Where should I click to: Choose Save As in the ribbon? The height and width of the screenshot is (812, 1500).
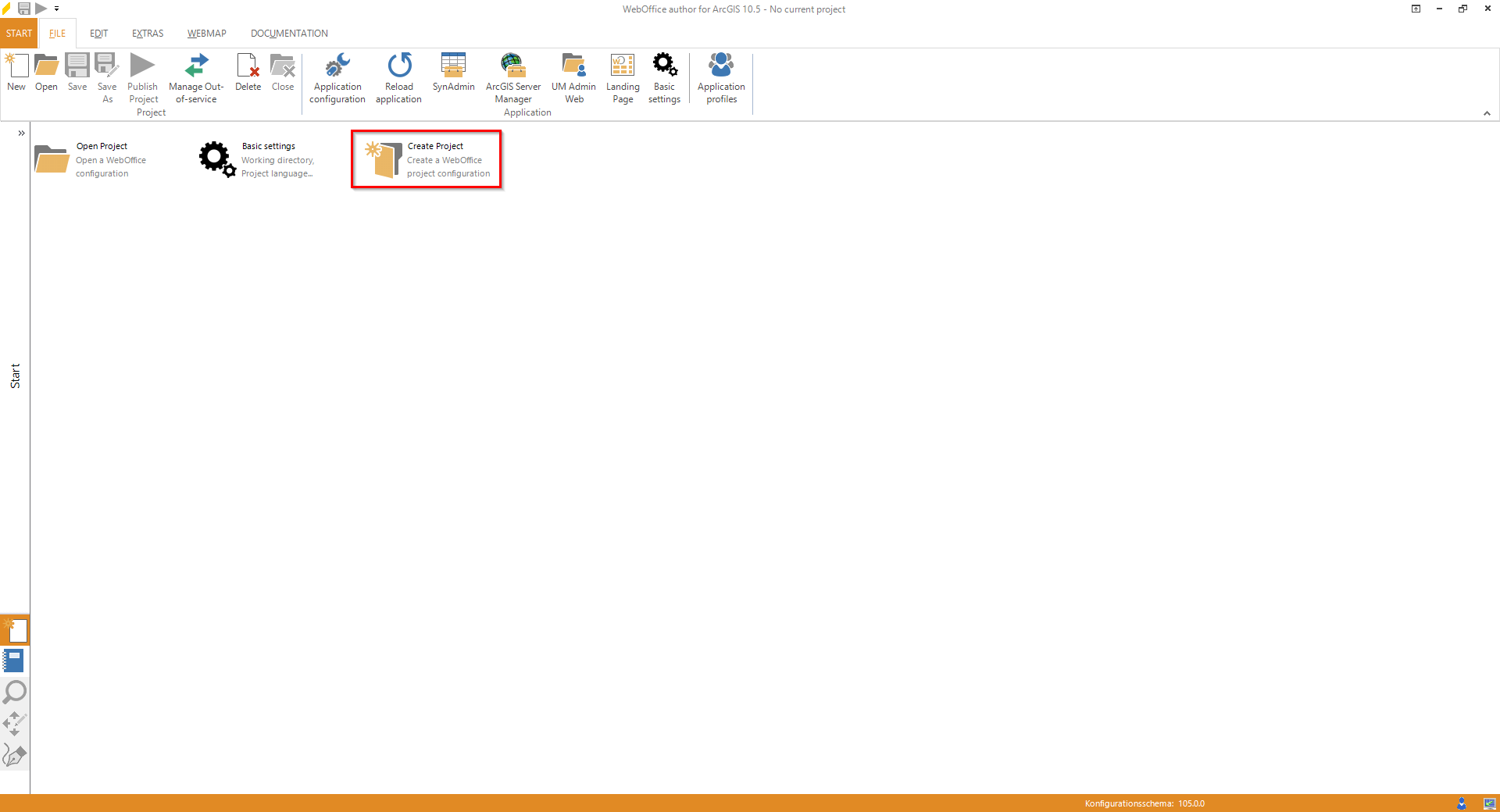(x=107, y=78)
